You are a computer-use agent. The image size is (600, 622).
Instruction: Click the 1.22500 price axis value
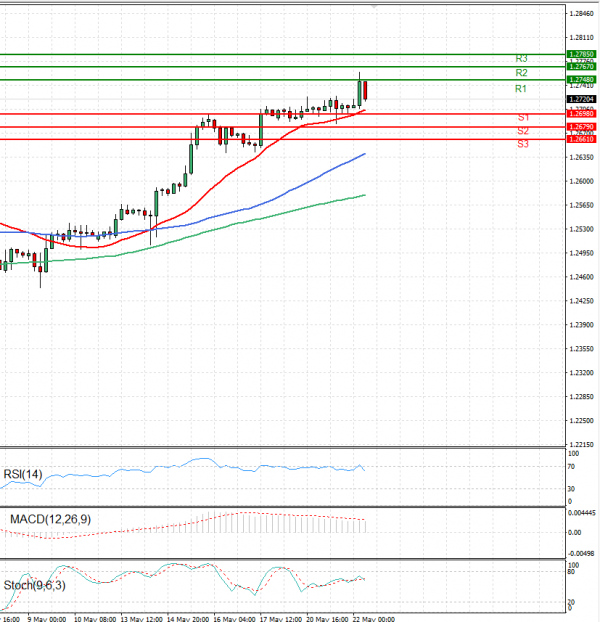pyautogui.click(x=581, y=421)
